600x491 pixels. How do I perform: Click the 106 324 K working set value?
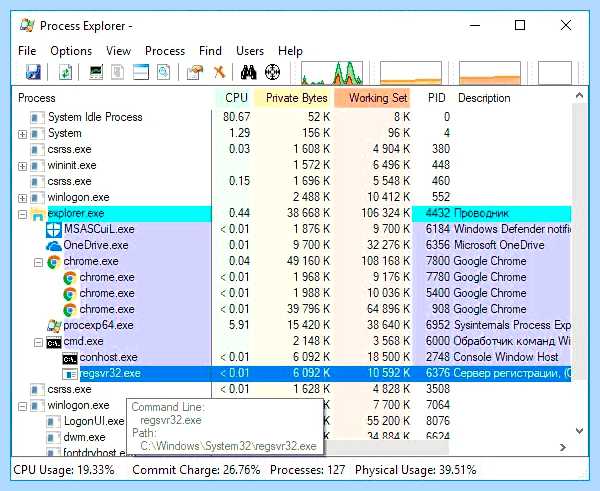385,213
